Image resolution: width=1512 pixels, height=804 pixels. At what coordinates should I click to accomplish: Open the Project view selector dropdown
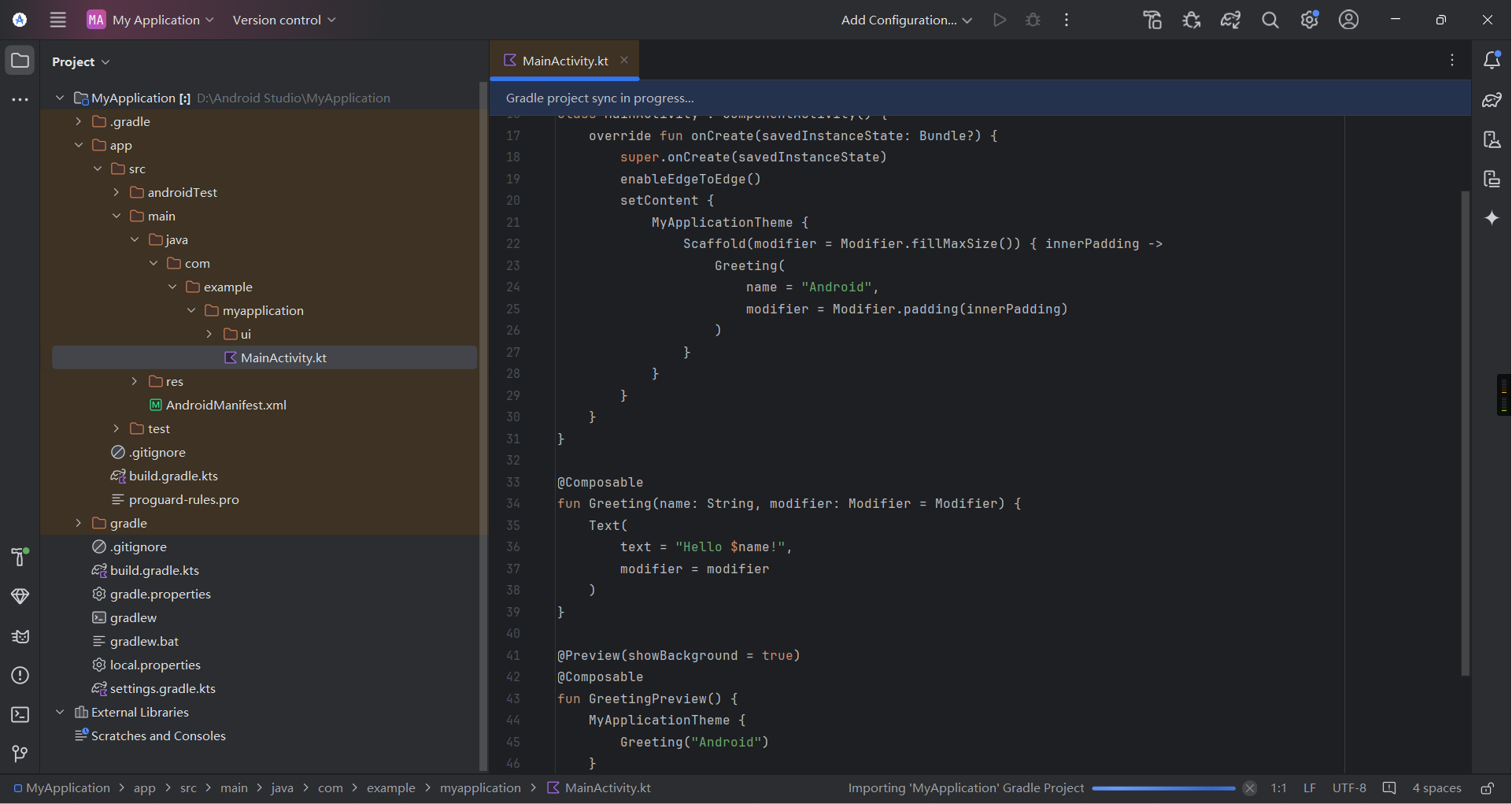pos(80,61)
